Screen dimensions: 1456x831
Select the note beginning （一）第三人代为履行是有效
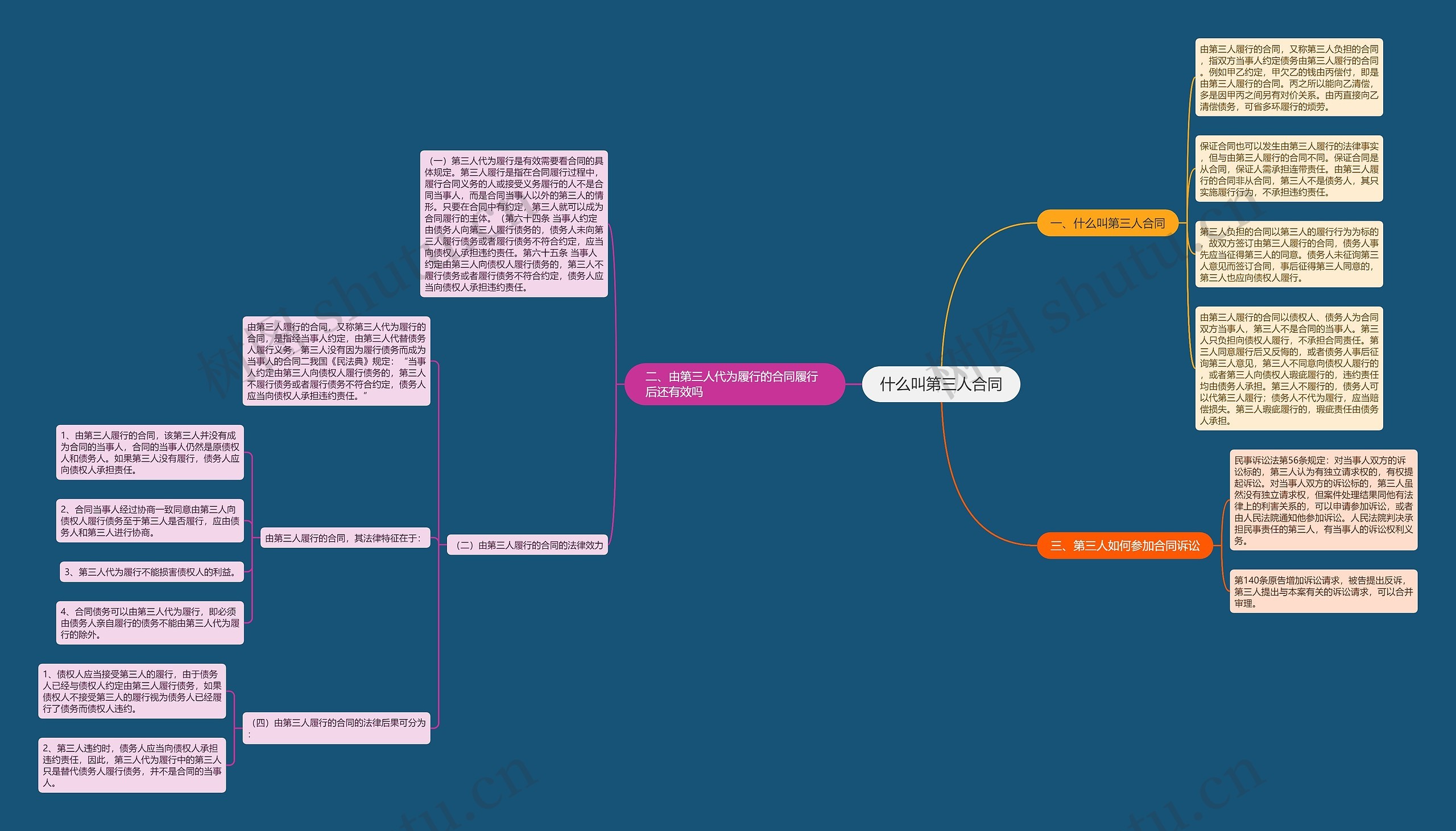pos(514,224)
